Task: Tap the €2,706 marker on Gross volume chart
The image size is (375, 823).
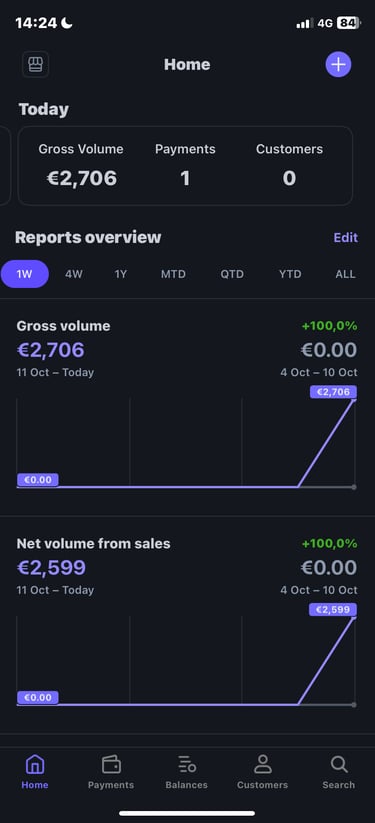Action: click(x=334, y=392)
